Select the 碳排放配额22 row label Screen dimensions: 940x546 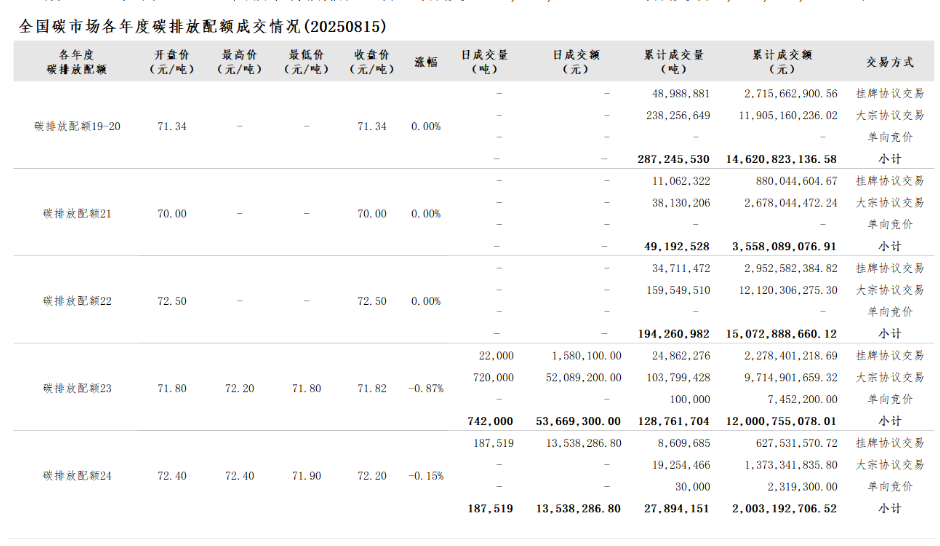[77, 301]
